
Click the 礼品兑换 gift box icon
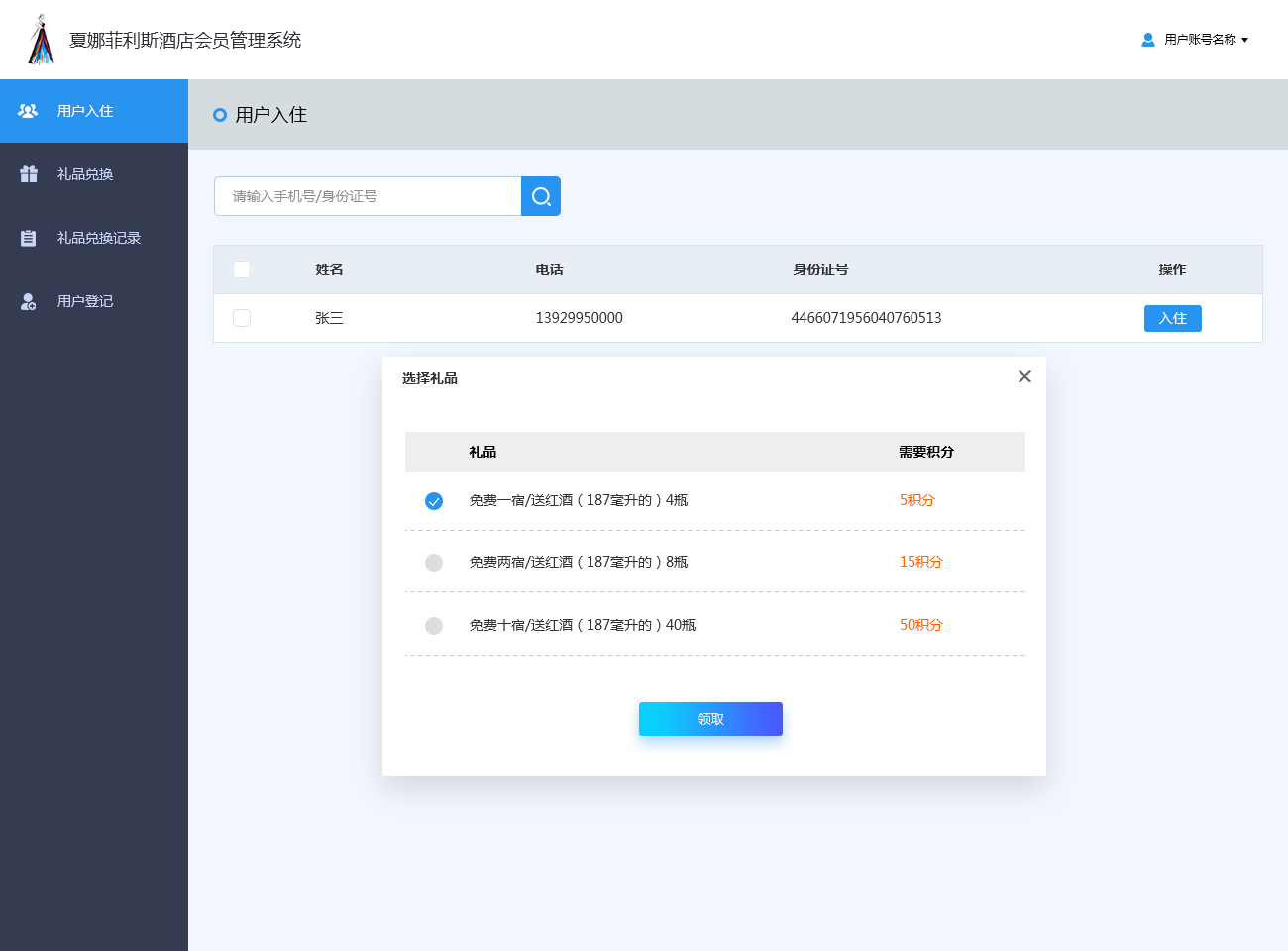click(x=29, y=174)
